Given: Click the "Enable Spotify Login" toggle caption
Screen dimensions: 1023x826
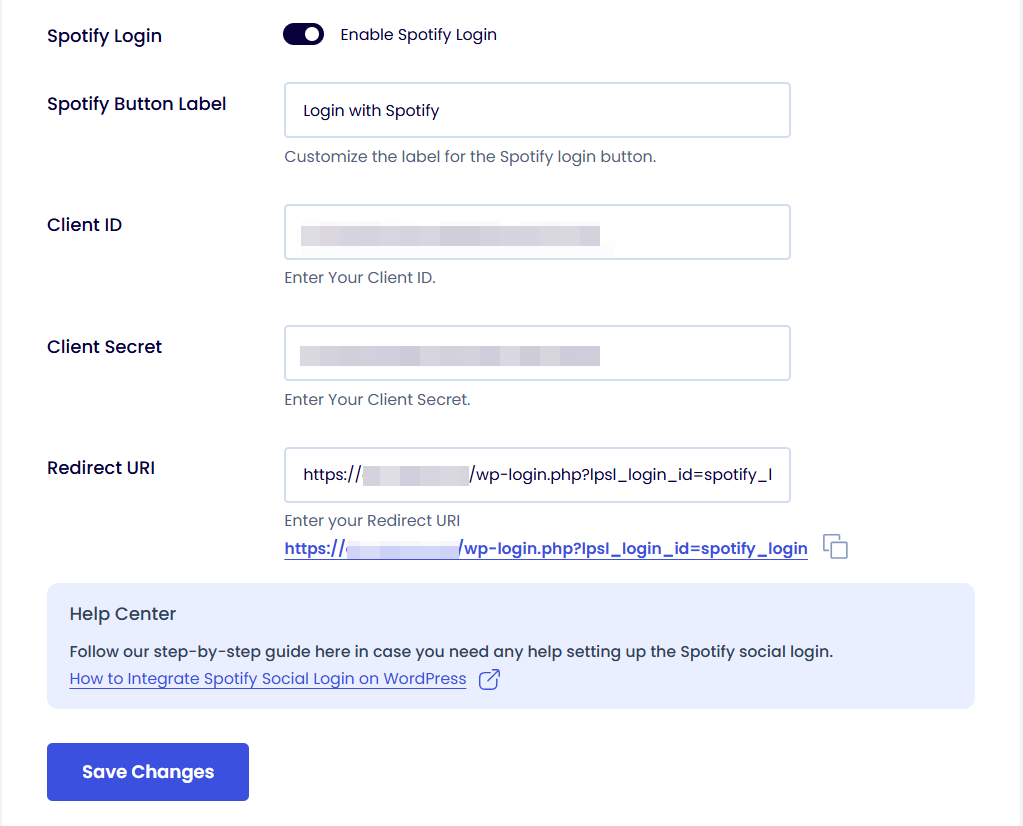Looking at the screenshot, I should [418, 35].
